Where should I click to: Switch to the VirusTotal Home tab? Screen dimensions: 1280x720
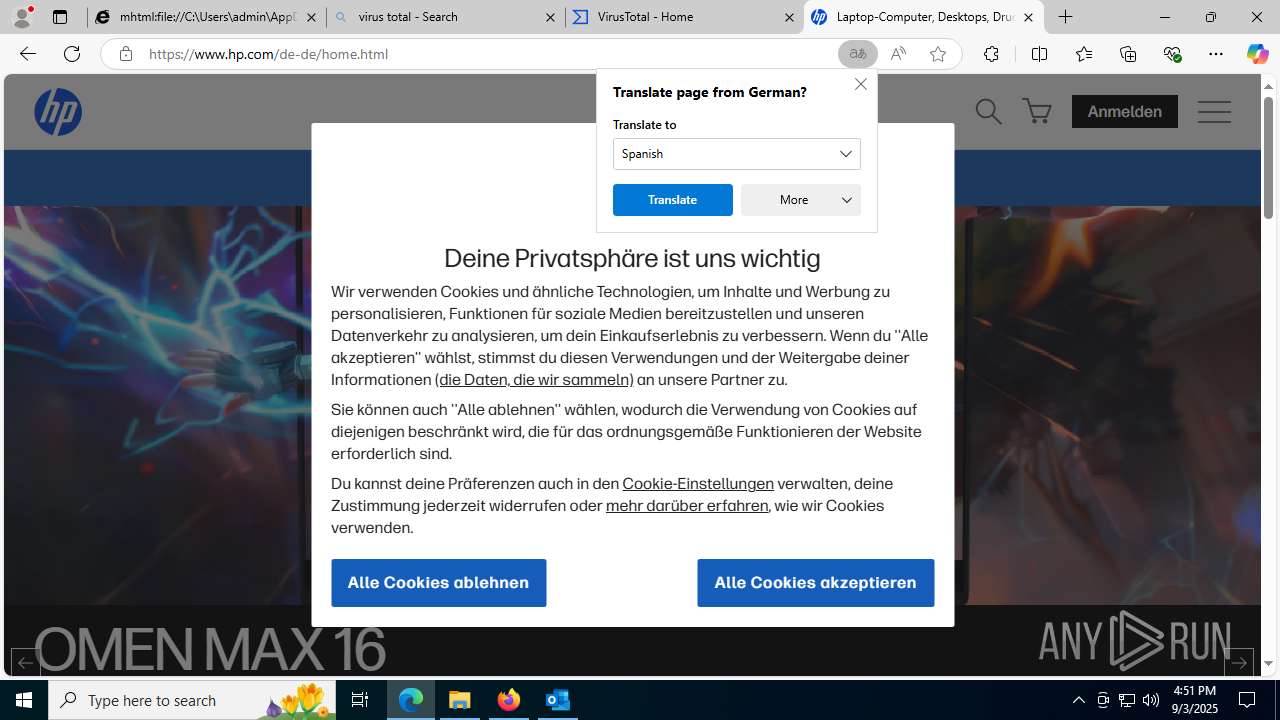pos(684,17)
